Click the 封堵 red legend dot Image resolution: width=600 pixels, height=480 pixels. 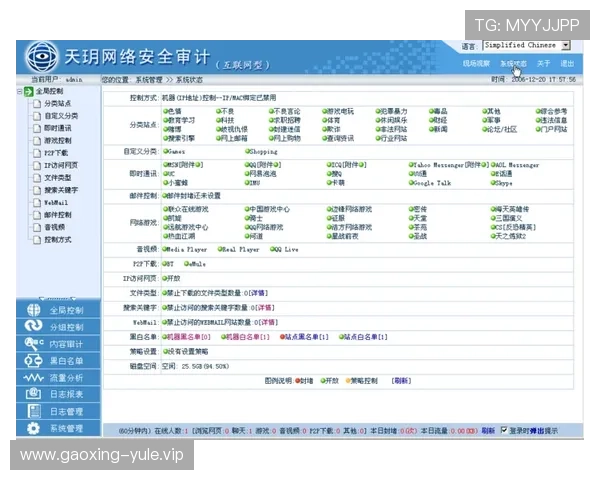(298, 381)
